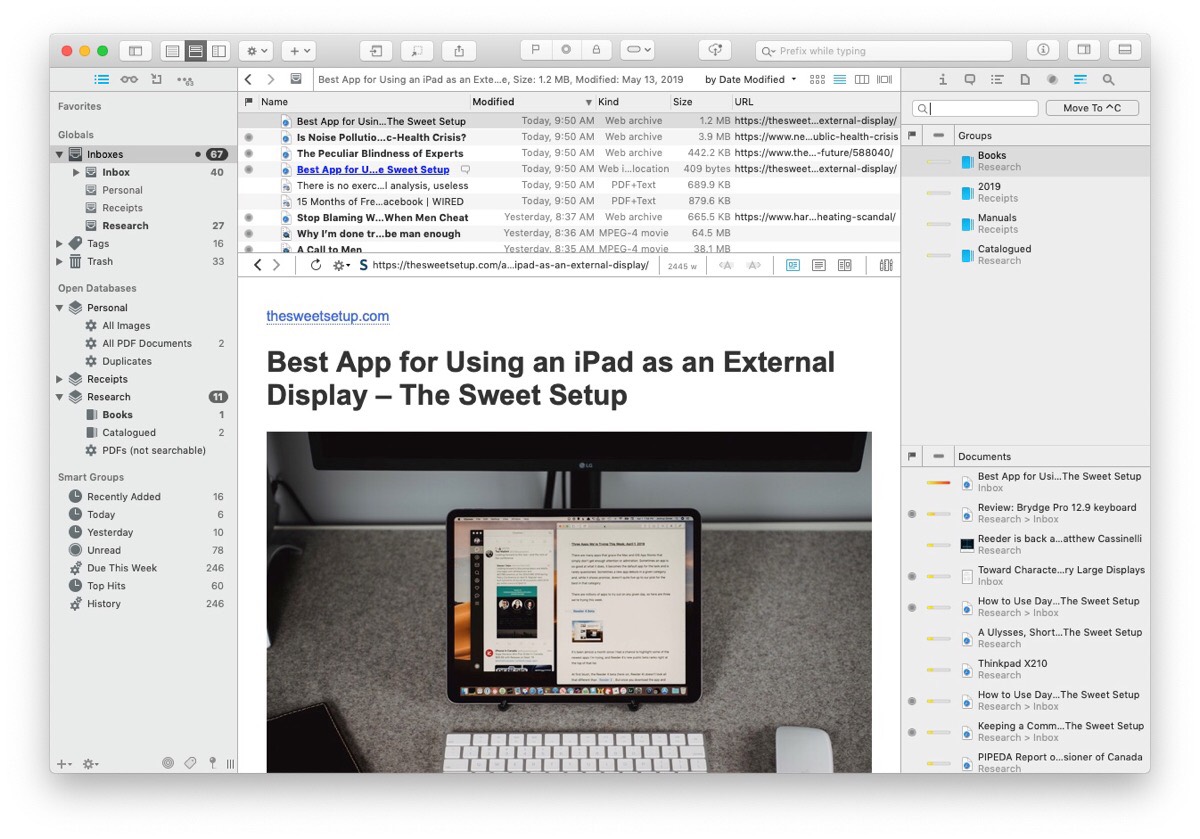
Task: Switch item list to columns view
Action: [862, 79]
